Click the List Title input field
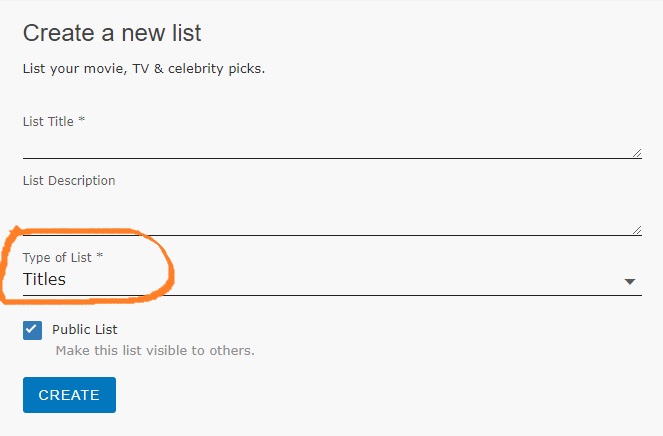Screen dimensions: 663x436 [328, 146]
